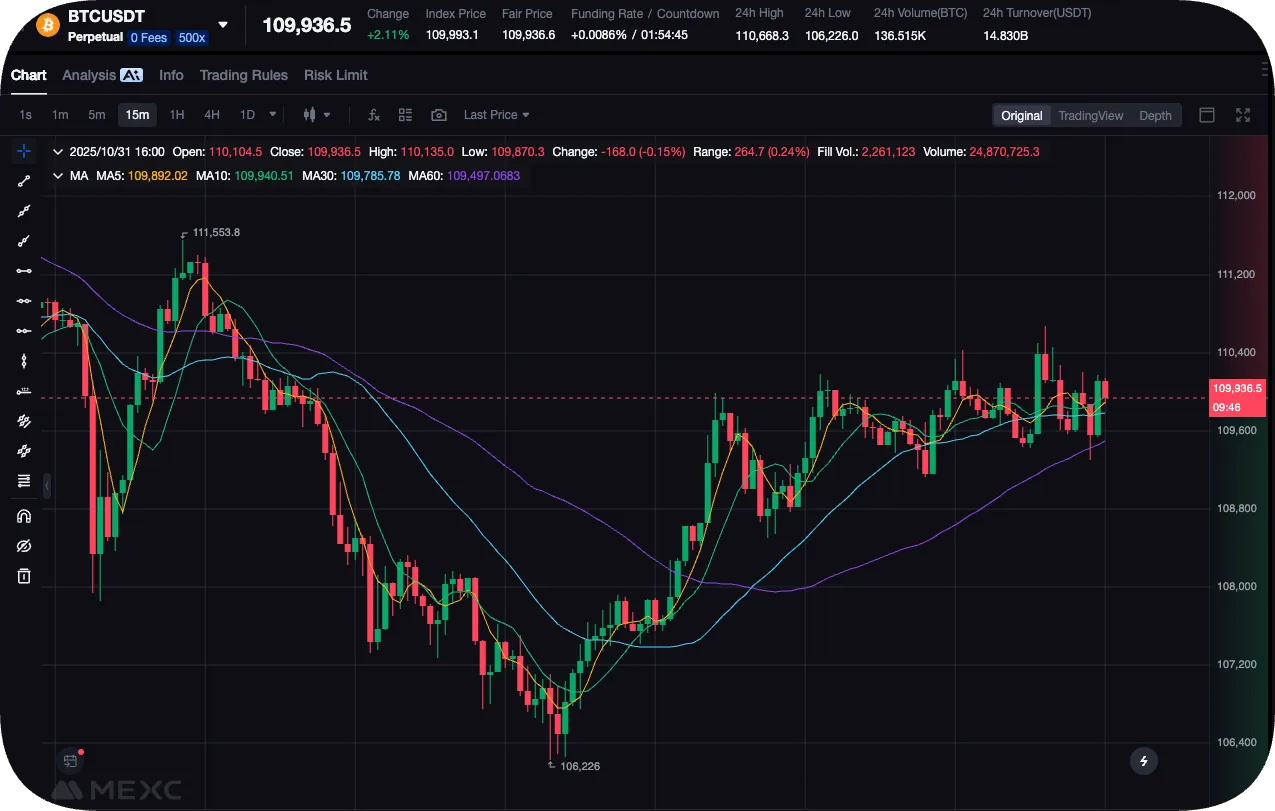Screen dimensions: 1275x811
Task: Hide all drawings with the eye-slash icon
Action: (24, 546)
